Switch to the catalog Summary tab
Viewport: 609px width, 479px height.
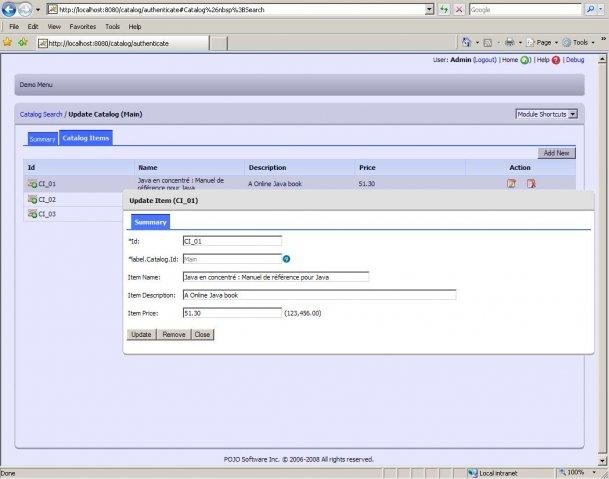(43, 139)
